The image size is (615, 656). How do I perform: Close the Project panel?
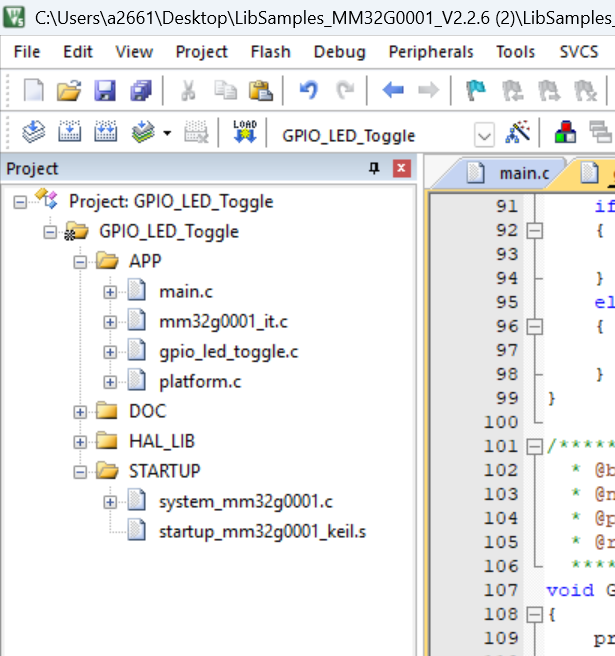coord(401,169)
